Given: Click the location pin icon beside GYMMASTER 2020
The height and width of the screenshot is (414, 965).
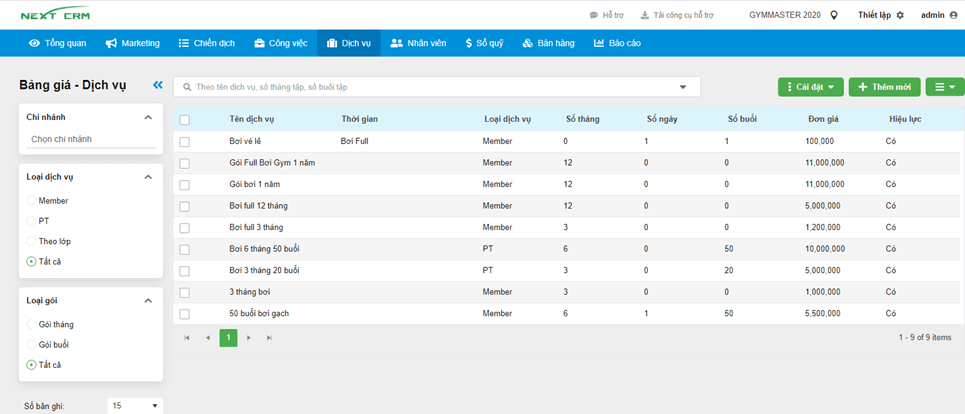Looking at the screenshot, I should (x=834, y=15).
